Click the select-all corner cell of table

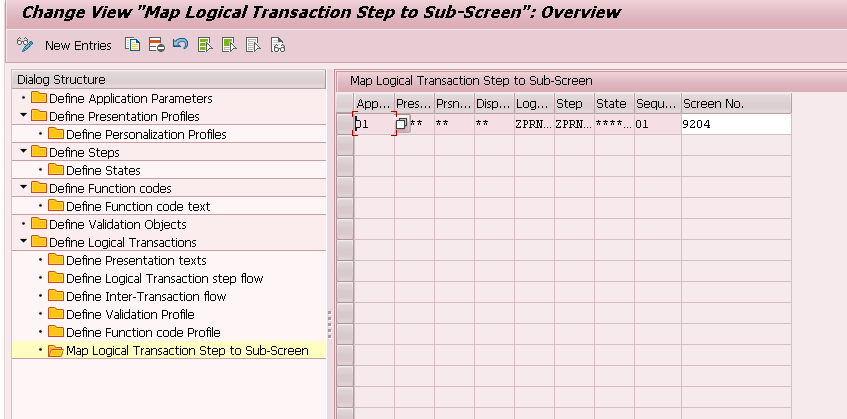345,103
